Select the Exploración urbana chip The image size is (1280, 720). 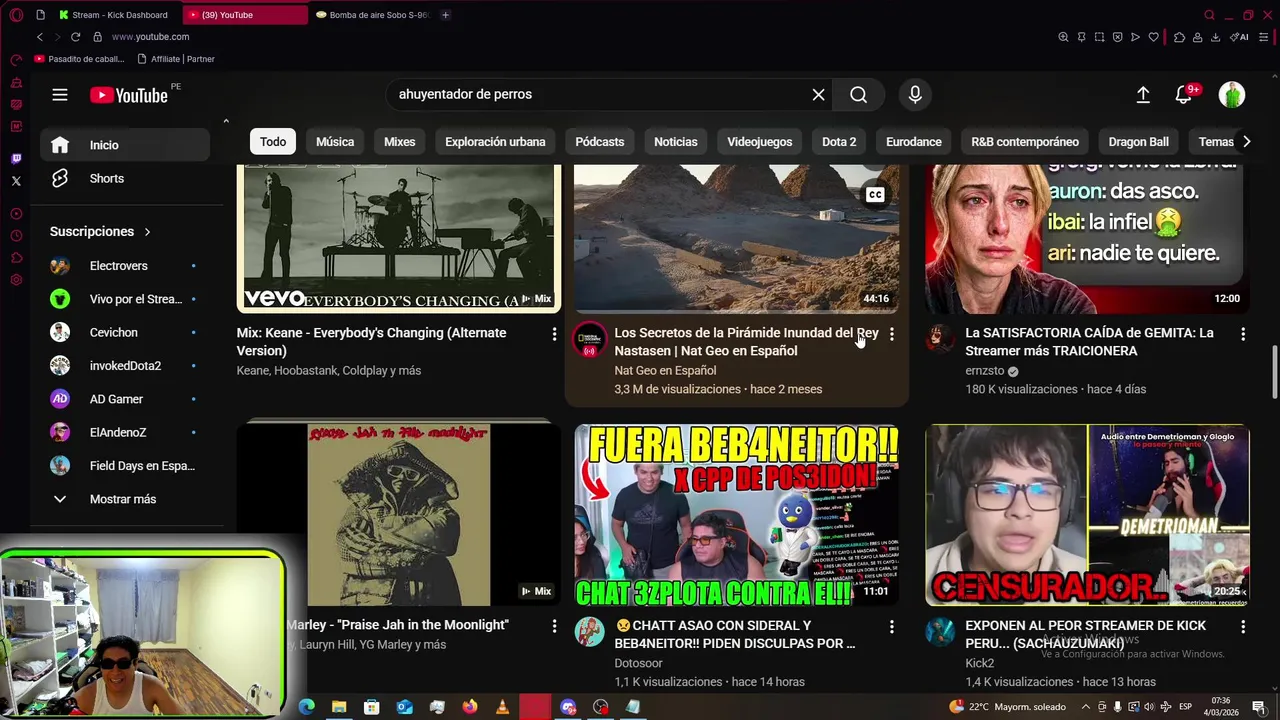tap(495, 142)
